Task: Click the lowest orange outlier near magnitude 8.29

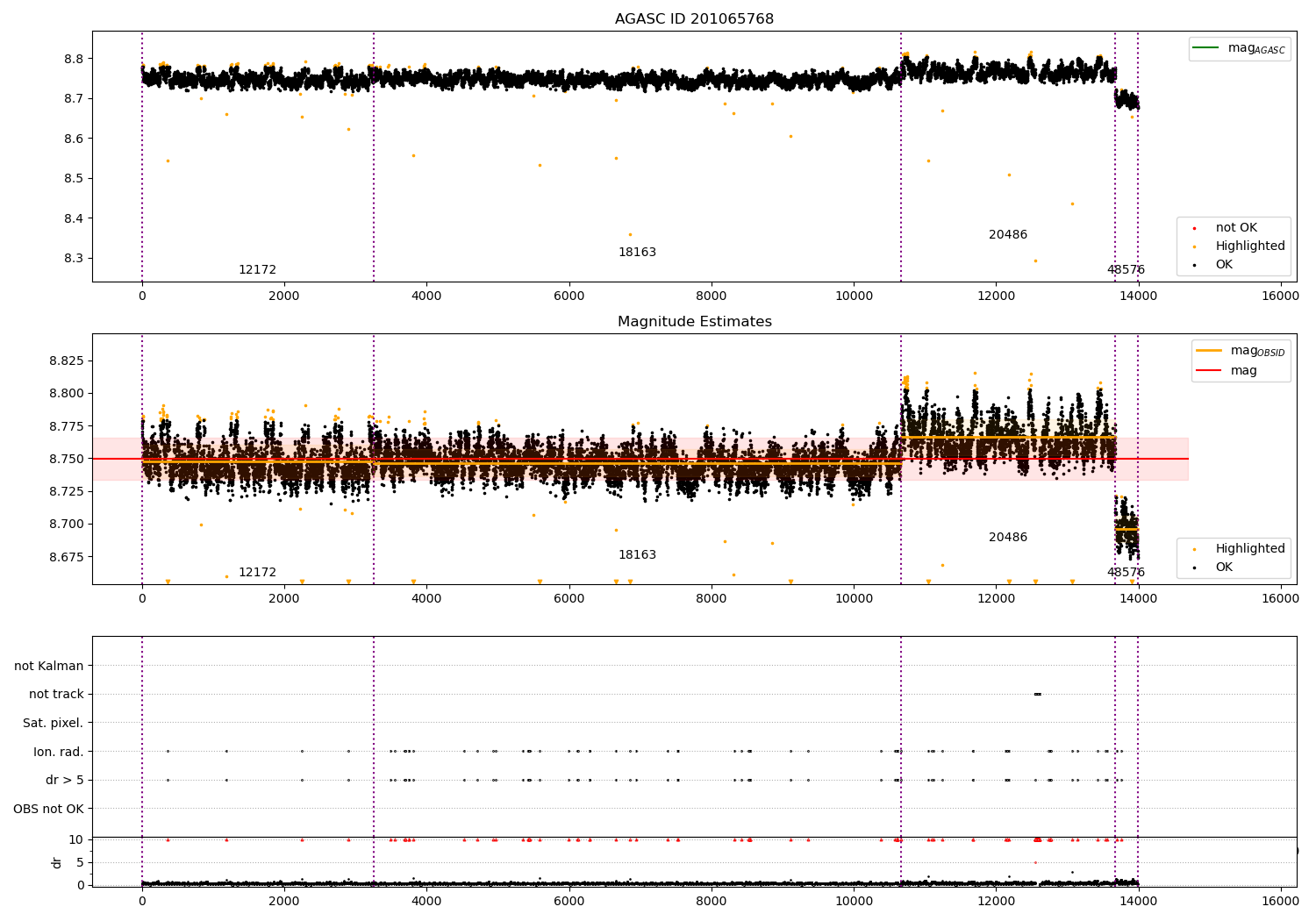Action: click(x=1035, y=261)
